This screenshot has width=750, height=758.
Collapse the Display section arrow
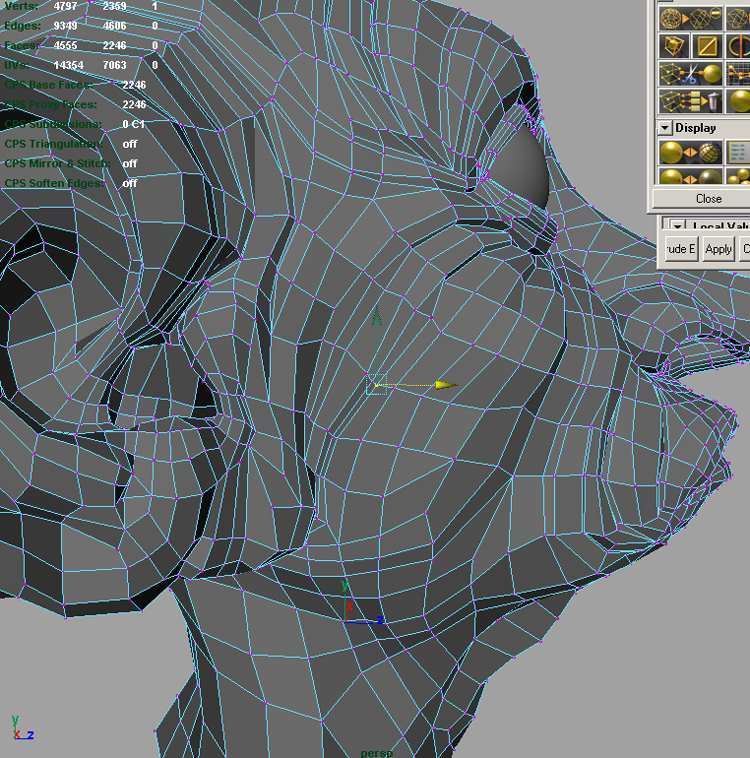pyautogui.click(x=665, y=128)
